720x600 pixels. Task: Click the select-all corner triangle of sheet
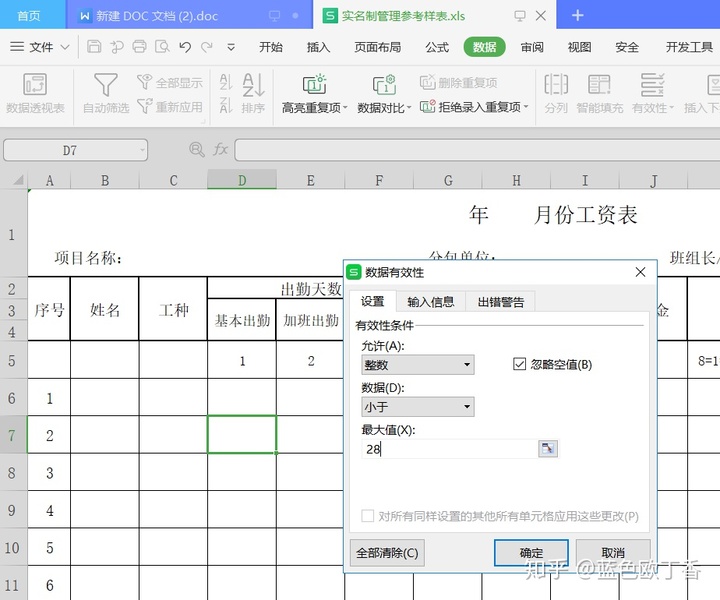coord(18,180)
